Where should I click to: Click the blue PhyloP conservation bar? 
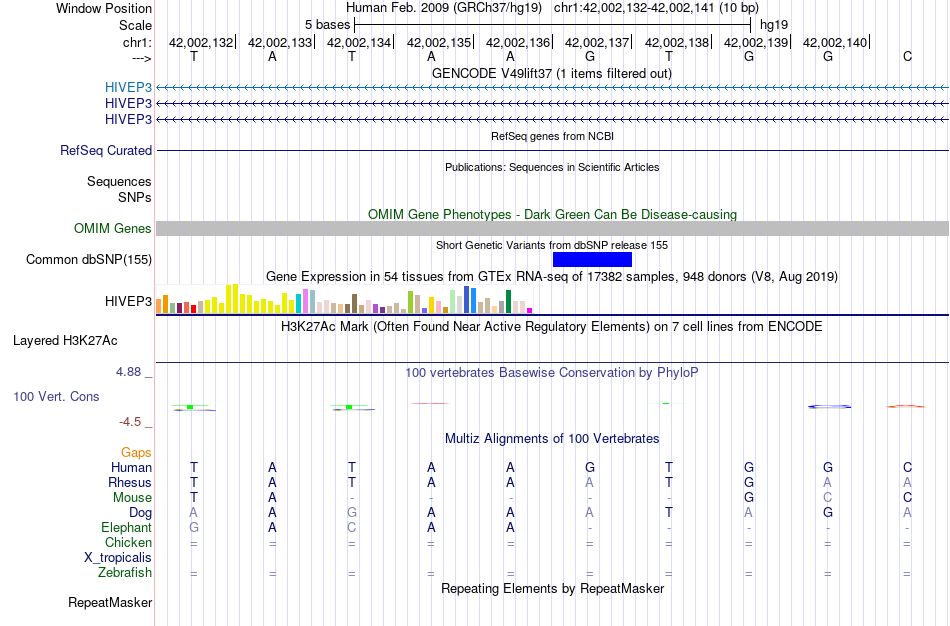[829, 407]
